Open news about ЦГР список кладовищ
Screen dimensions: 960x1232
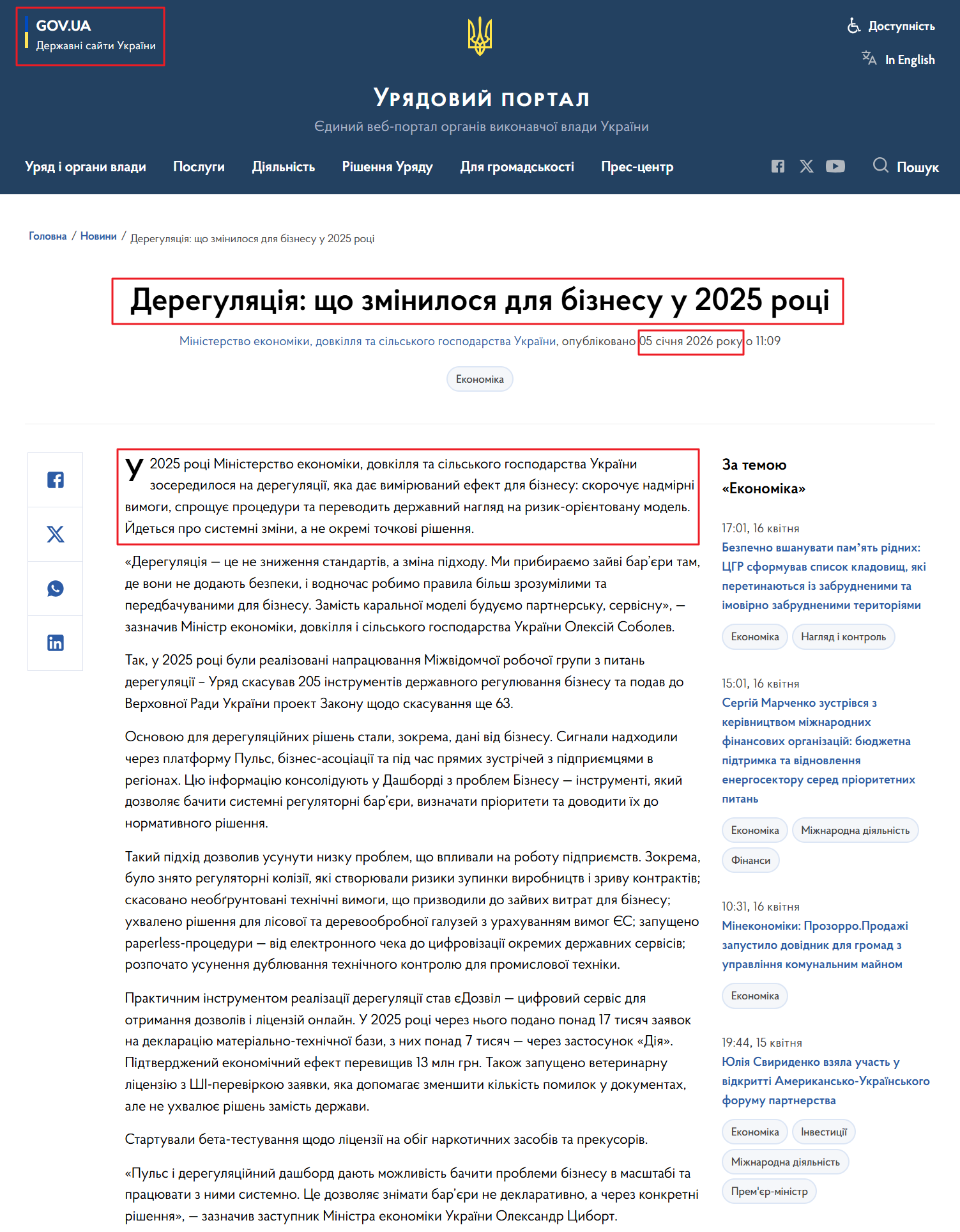click(824, 576)
